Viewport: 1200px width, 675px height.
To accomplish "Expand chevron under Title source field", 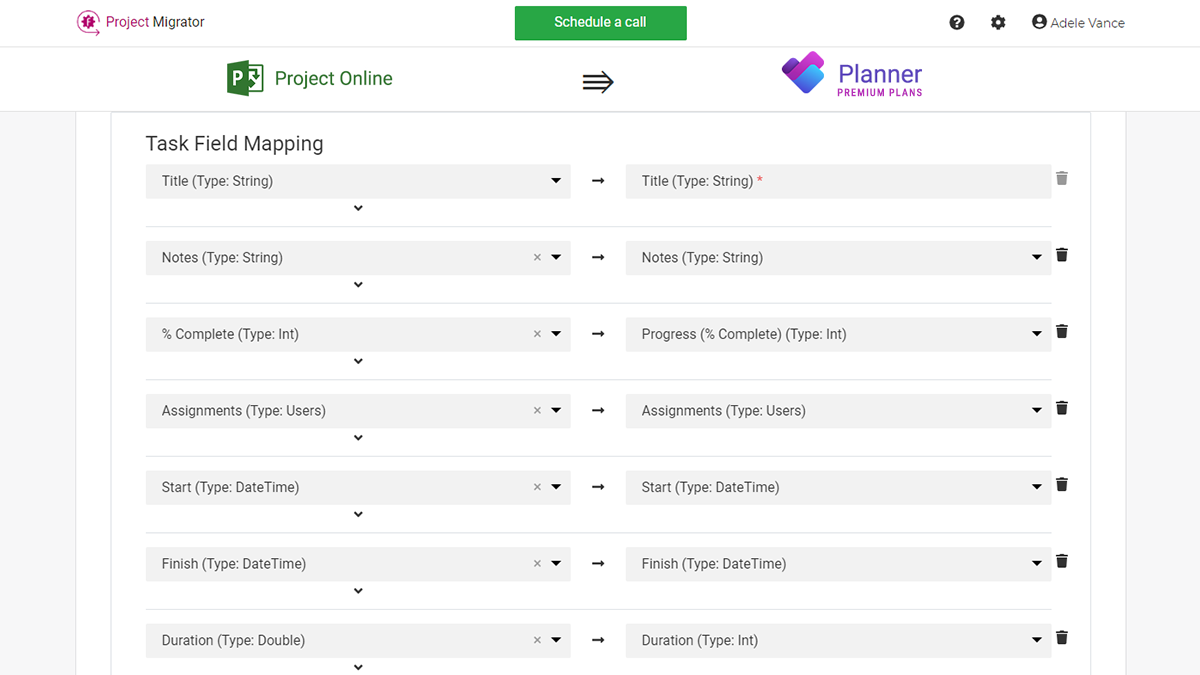I will tap(358, 209).
